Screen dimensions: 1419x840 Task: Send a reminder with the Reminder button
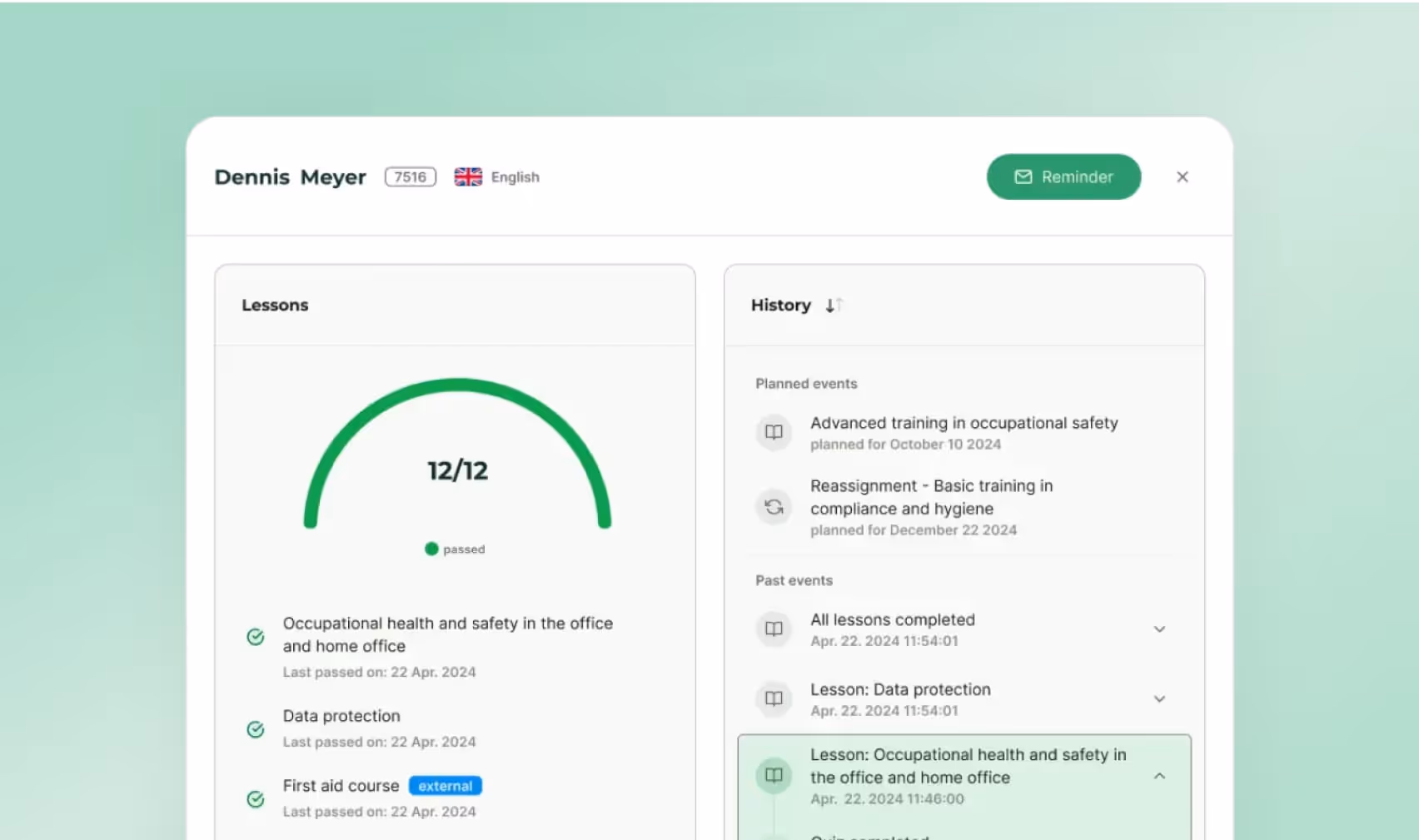click(x=1063, y=176)
